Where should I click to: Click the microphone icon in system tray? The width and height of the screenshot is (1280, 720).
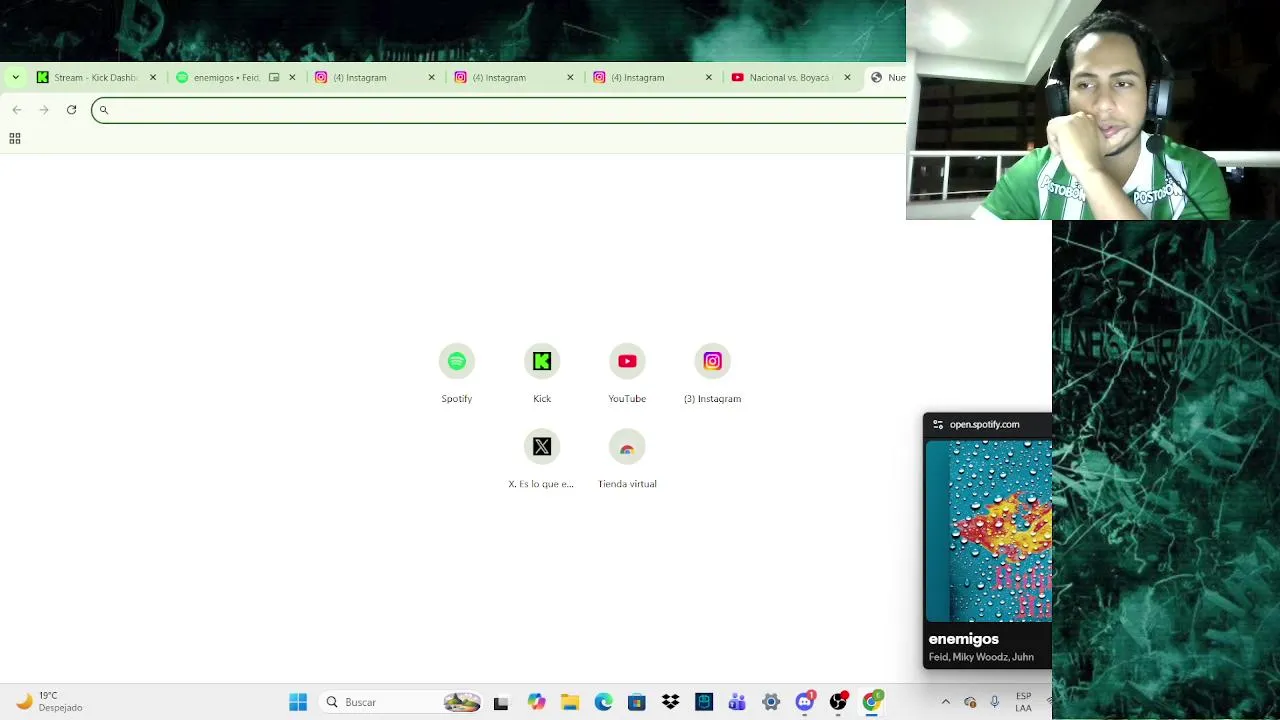pos(994,702)
